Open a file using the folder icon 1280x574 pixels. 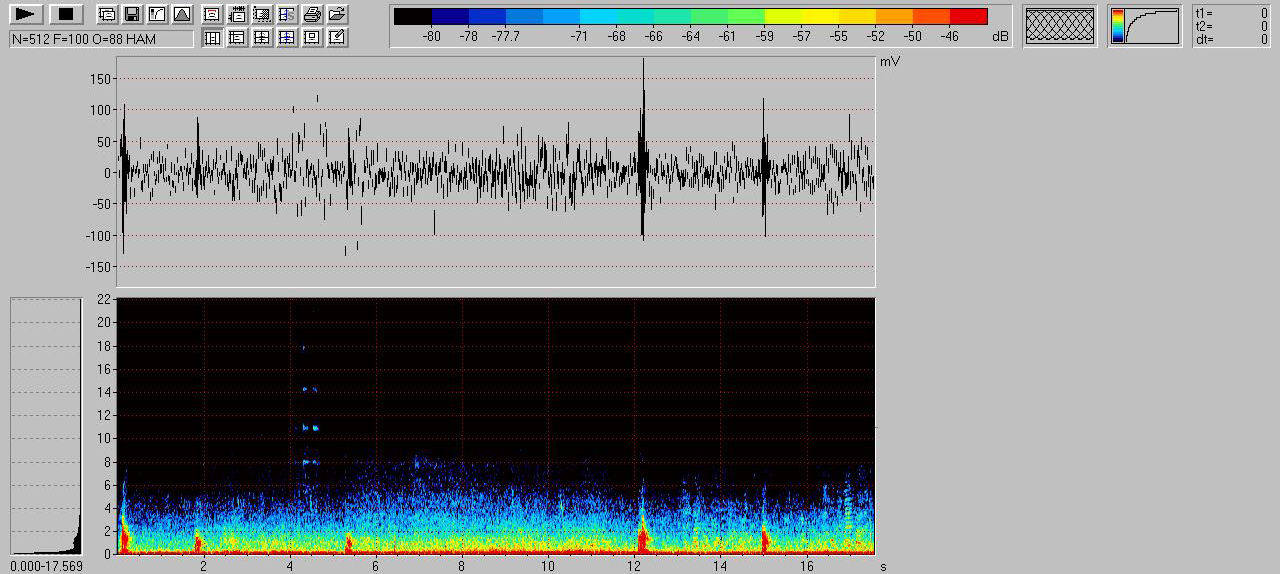(337, 14)
